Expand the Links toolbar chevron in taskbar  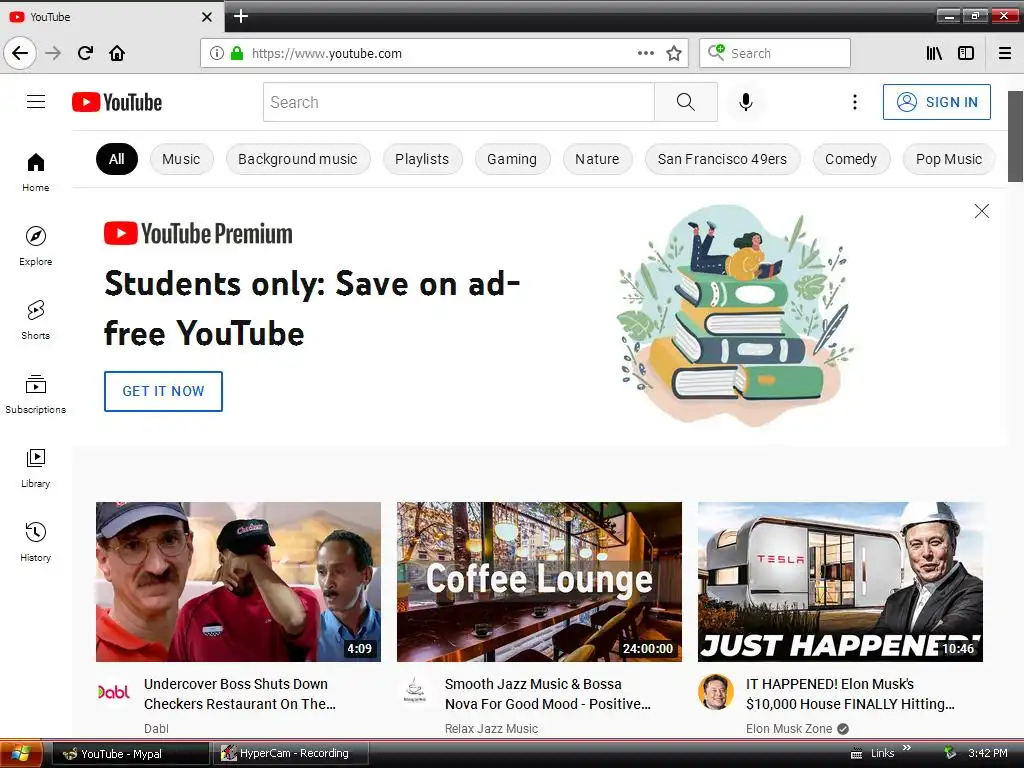coord(906,748)
